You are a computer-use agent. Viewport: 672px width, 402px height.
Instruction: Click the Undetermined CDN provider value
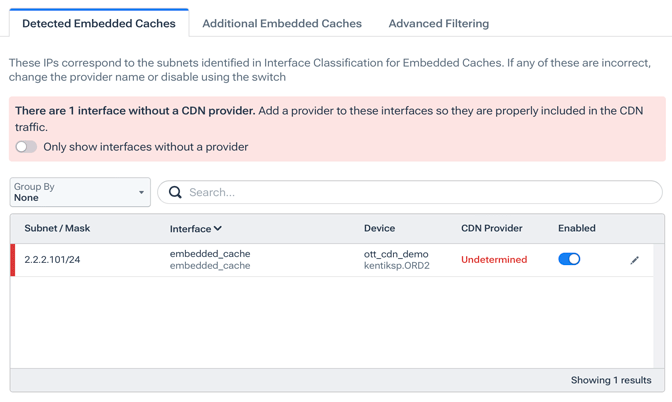click(x=494, y=260)
